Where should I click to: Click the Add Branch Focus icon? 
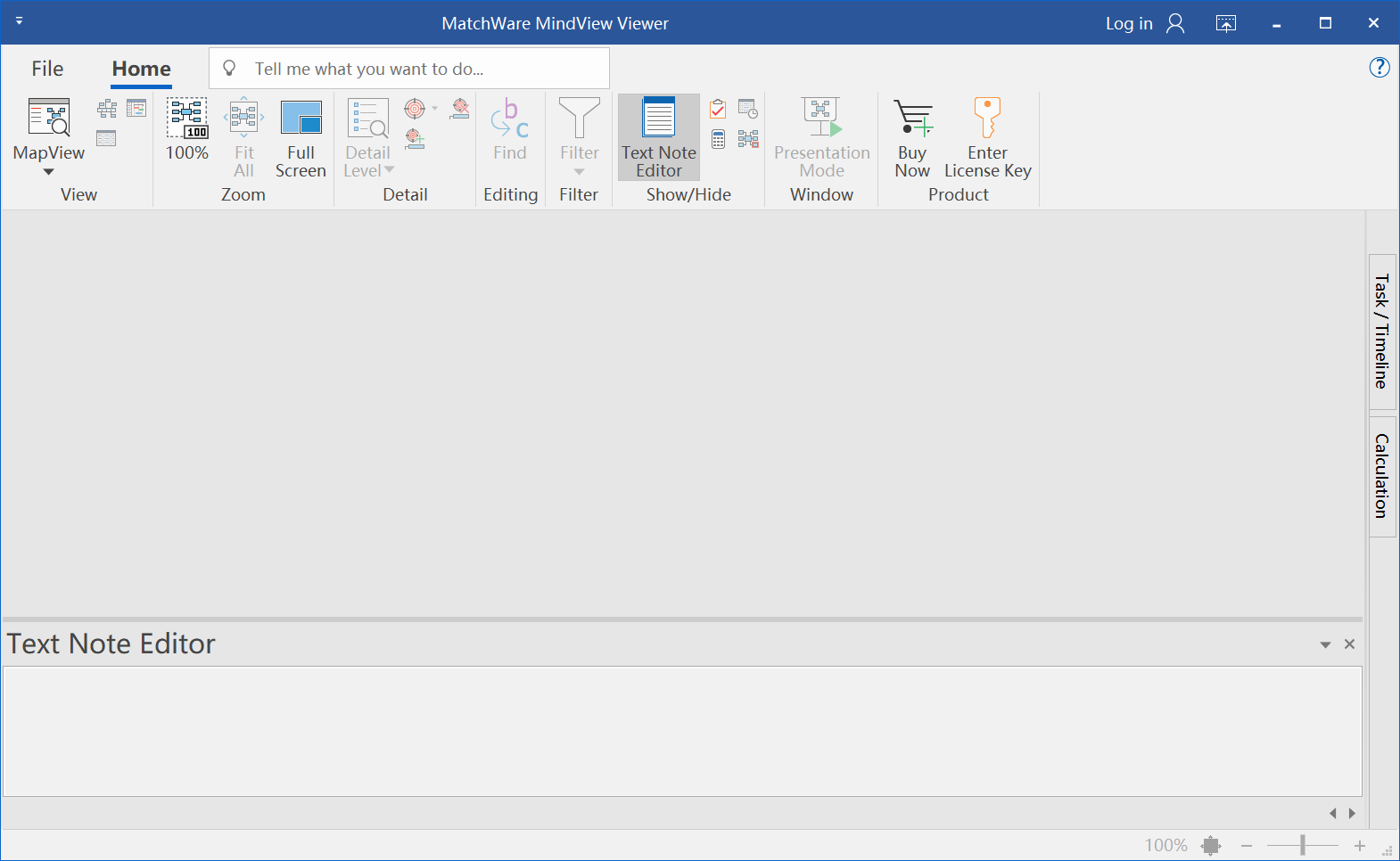(415, 138)
